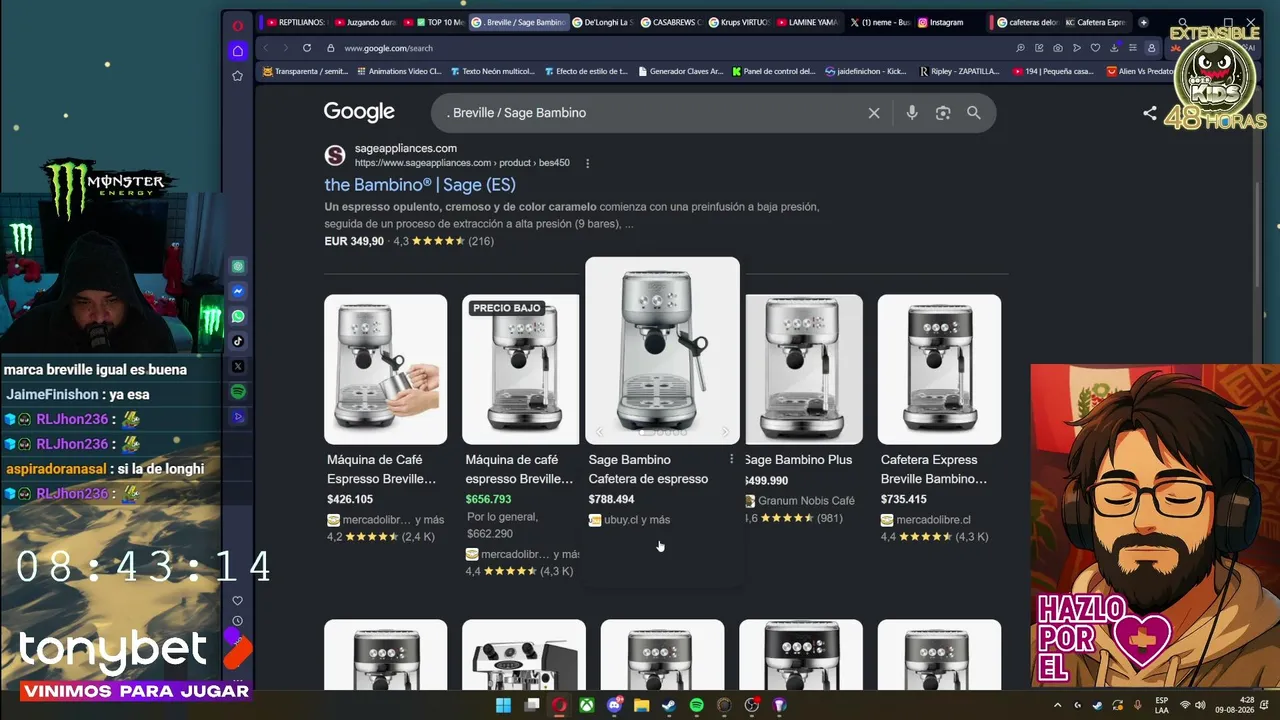Open the heart favorites icon in sidebar

pos(237,601)
